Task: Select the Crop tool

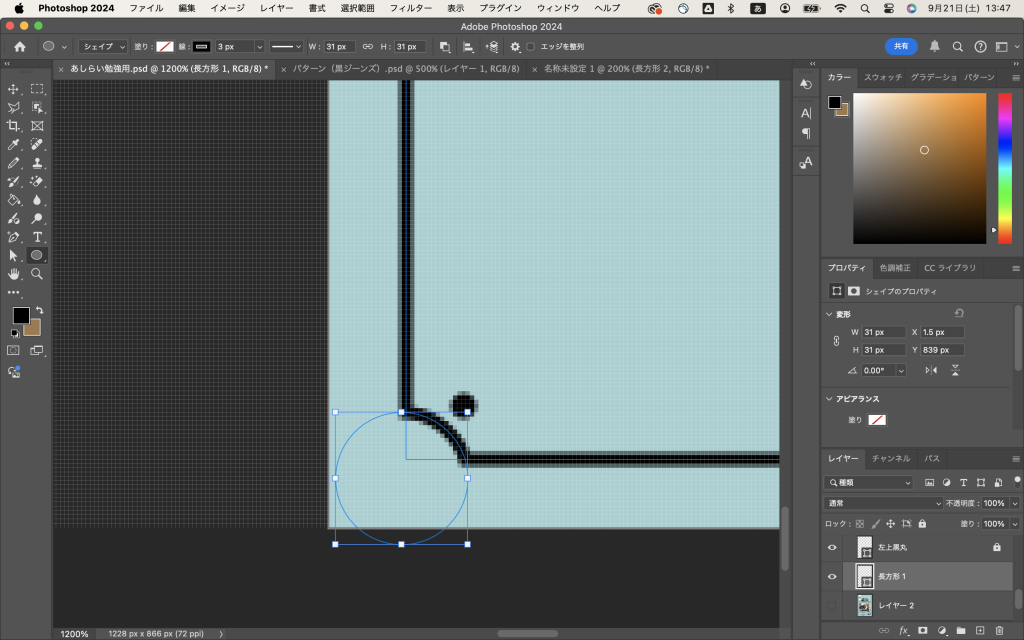Action: (x=14, y=126)
